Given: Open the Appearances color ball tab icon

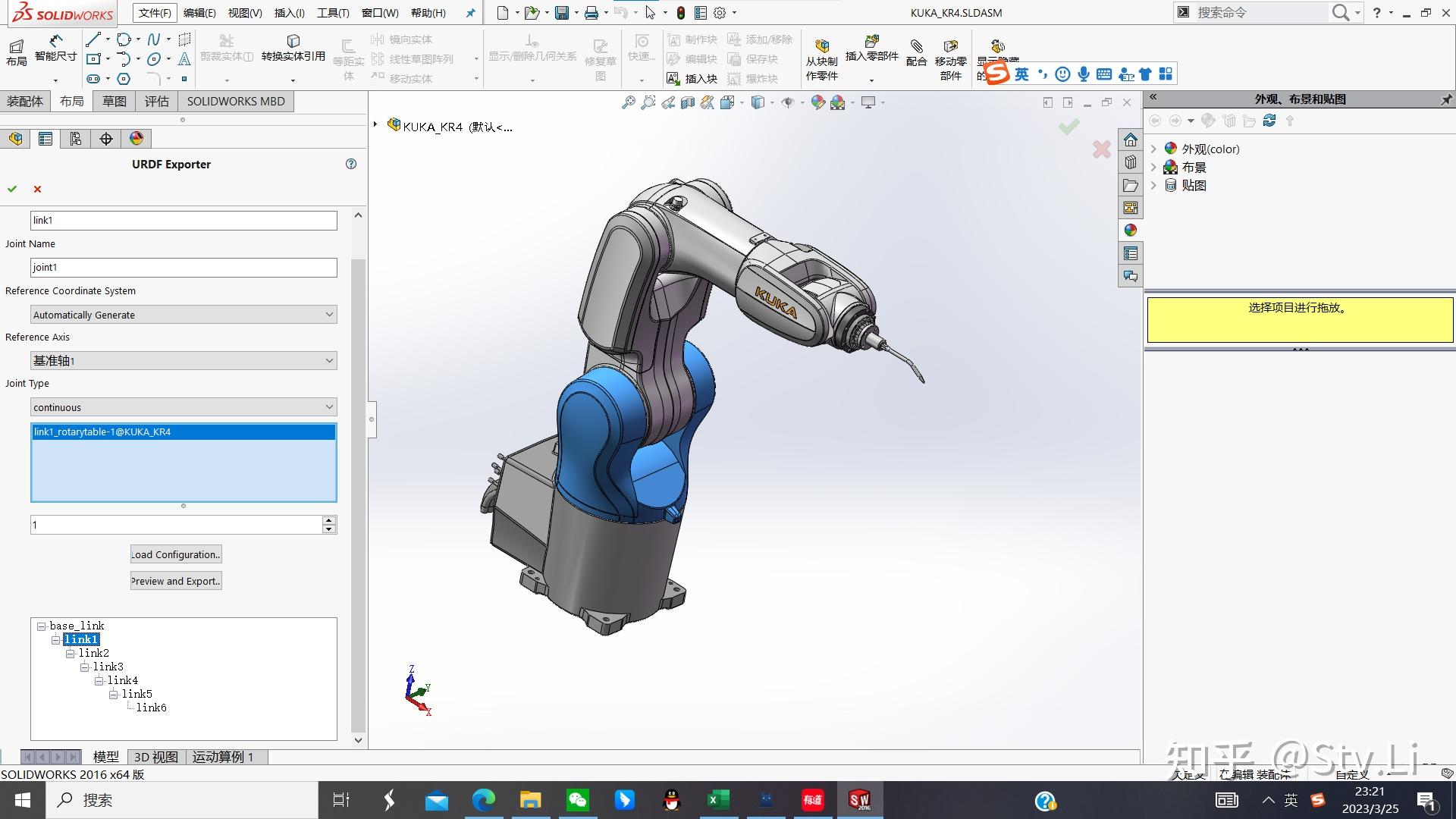Looking at the screenshot, I should (136, 138).
